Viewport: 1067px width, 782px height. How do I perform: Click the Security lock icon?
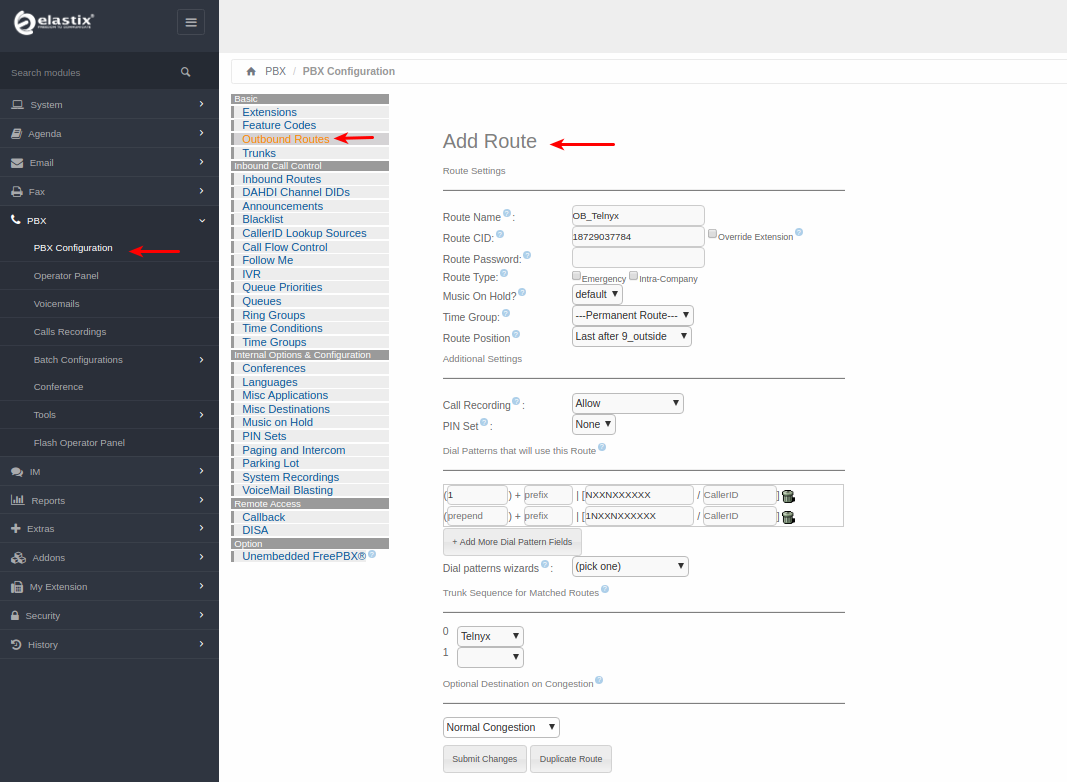15,615
